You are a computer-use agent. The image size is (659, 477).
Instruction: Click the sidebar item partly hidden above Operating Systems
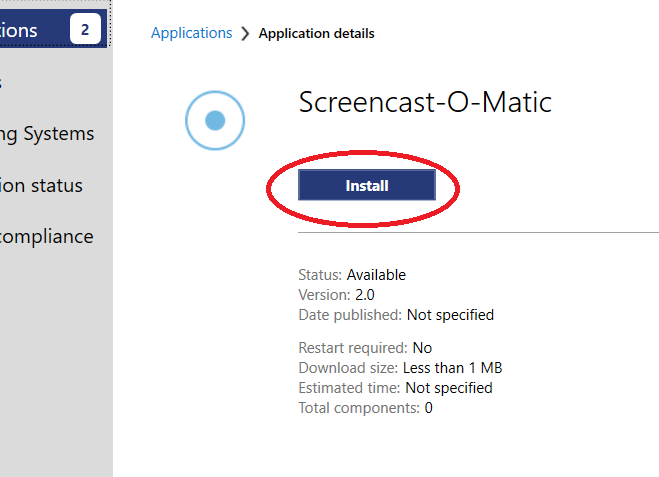coord(1,82)
